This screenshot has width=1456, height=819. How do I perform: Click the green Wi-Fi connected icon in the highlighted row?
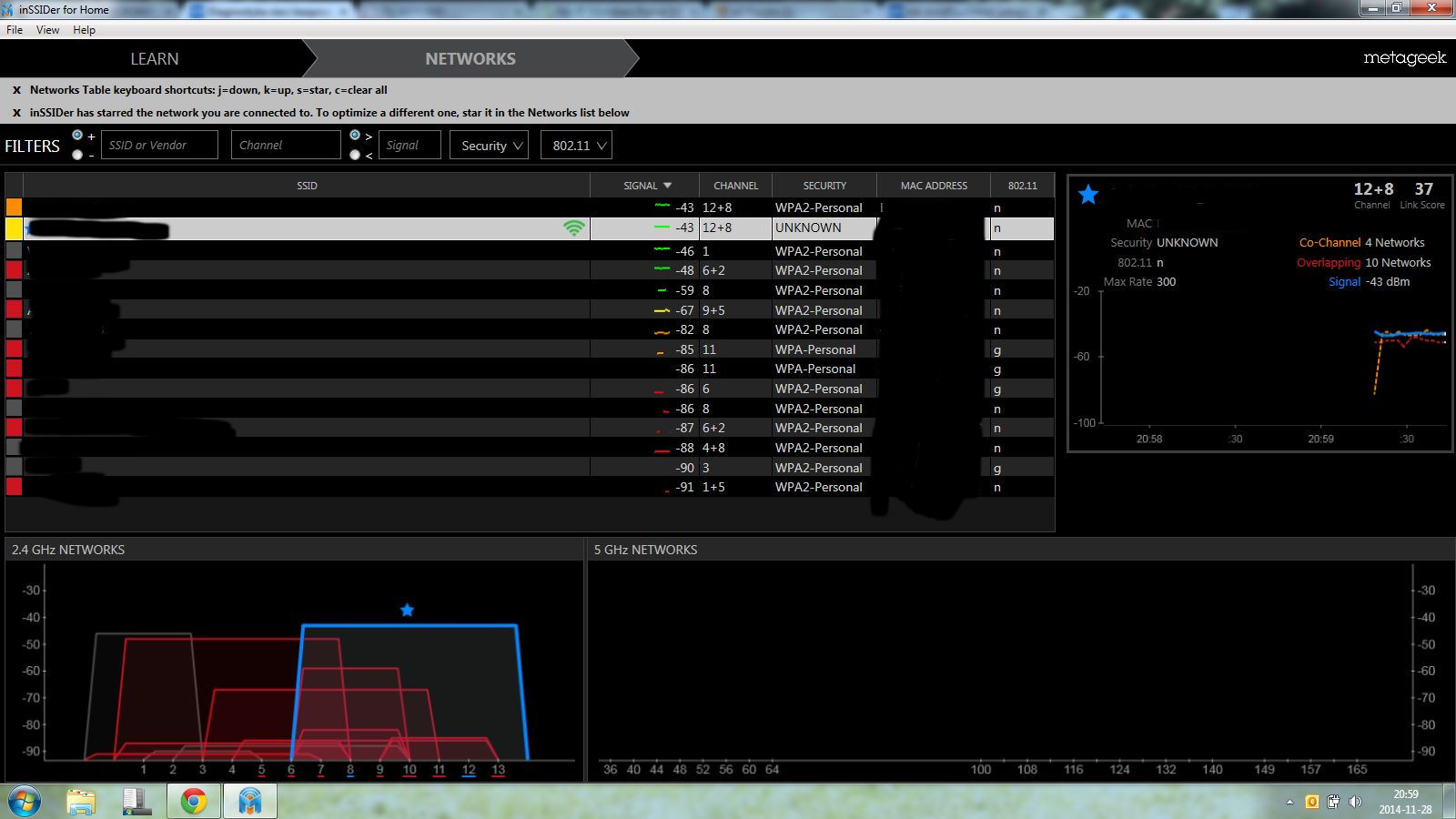[x=573, y=228]
